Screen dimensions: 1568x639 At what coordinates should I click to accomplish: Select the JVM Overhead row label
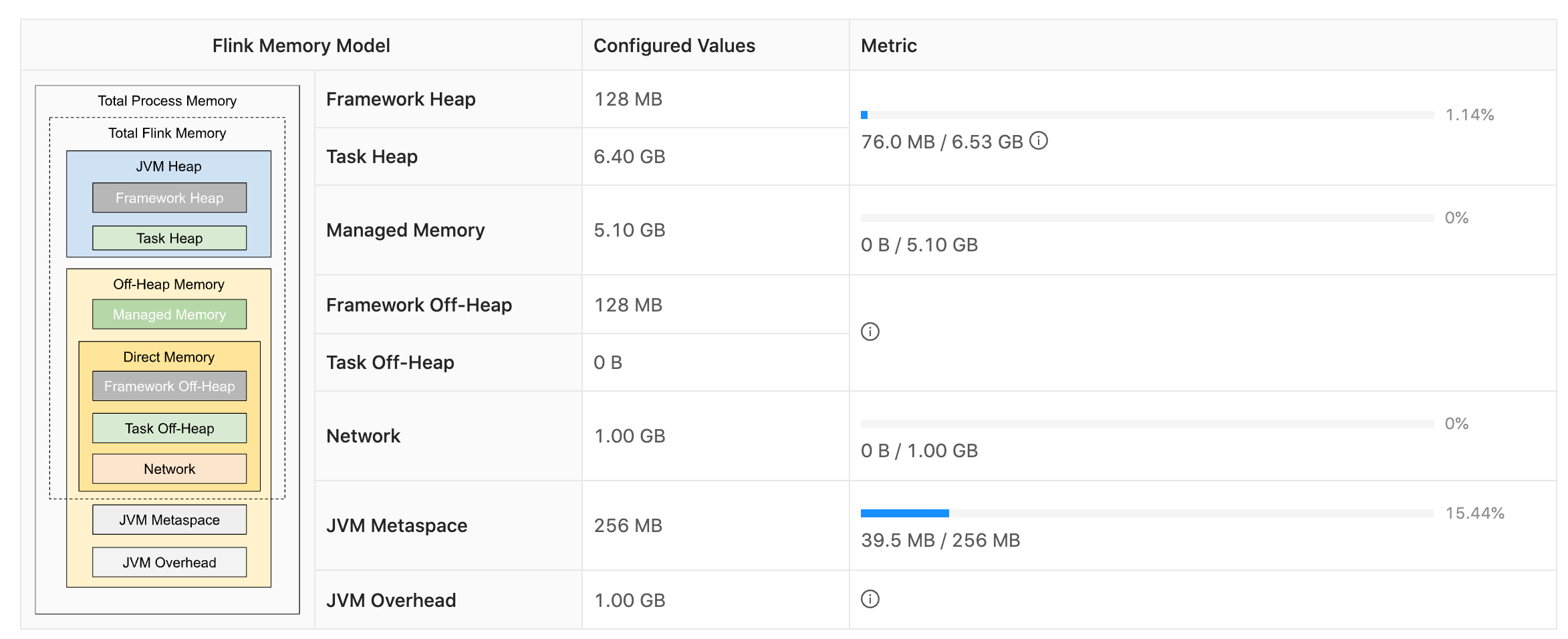click(391, 600)
